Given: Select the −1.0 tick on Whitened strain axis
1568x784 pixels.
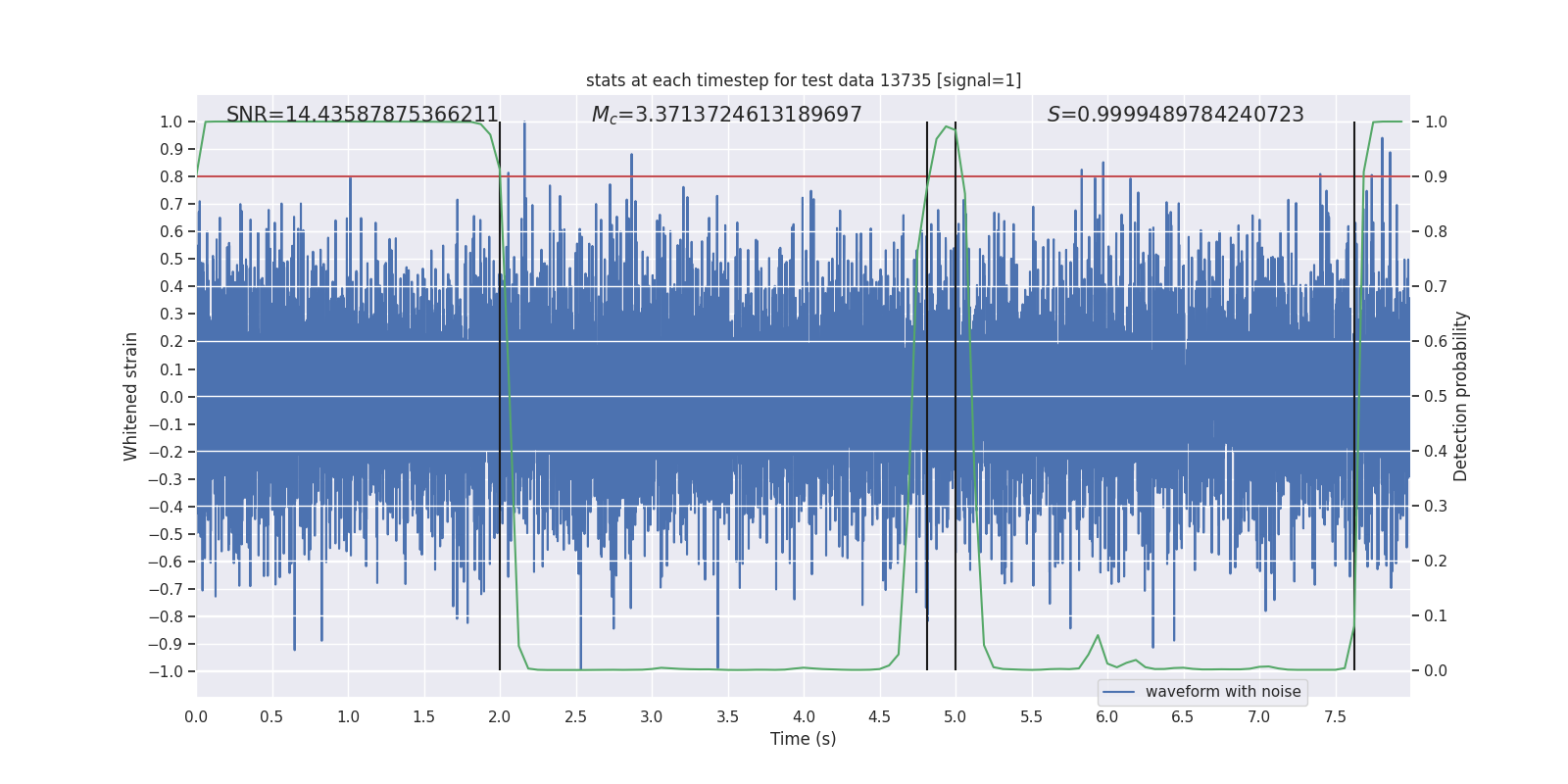Looking at the screenshot, I should pos(166,671).
